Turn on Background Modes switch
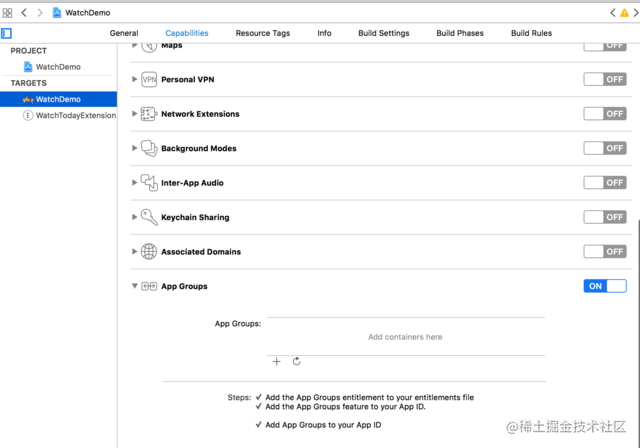640x448 pixels. tap(605, 149)
